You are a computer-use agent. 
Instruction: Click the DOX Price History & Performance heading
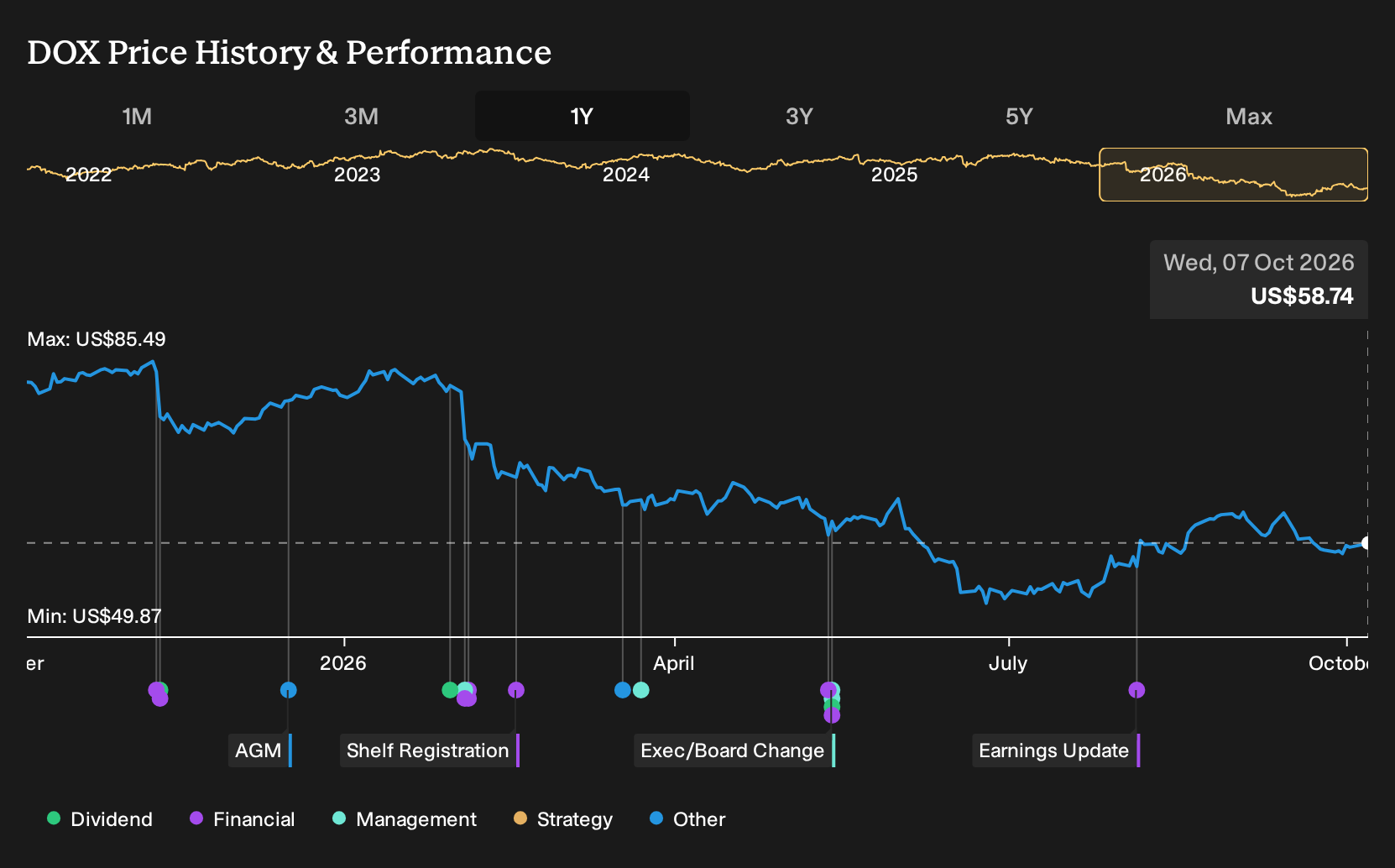[290, 53]
